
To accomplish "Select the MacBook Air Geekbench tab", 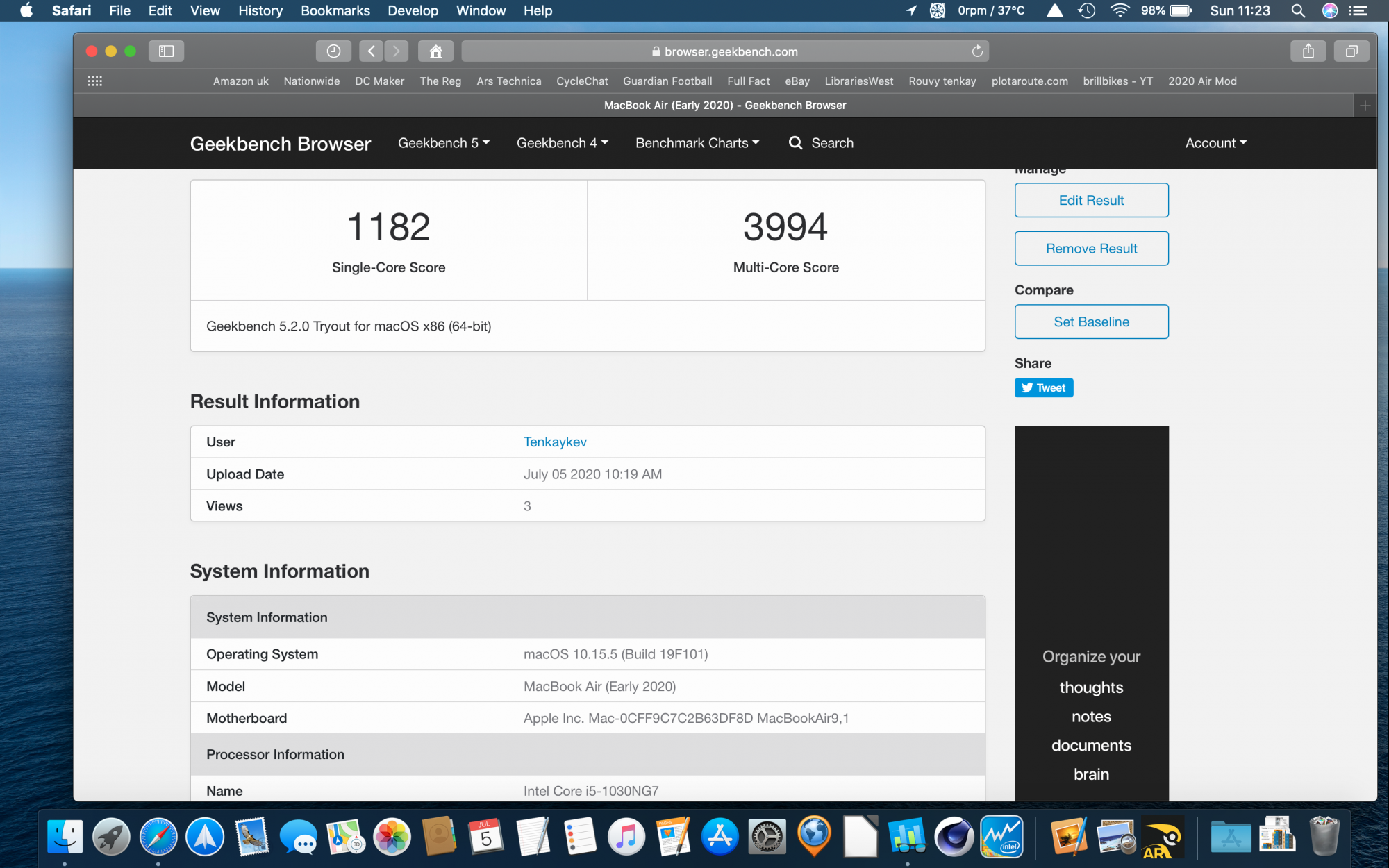I will [725, 106].
